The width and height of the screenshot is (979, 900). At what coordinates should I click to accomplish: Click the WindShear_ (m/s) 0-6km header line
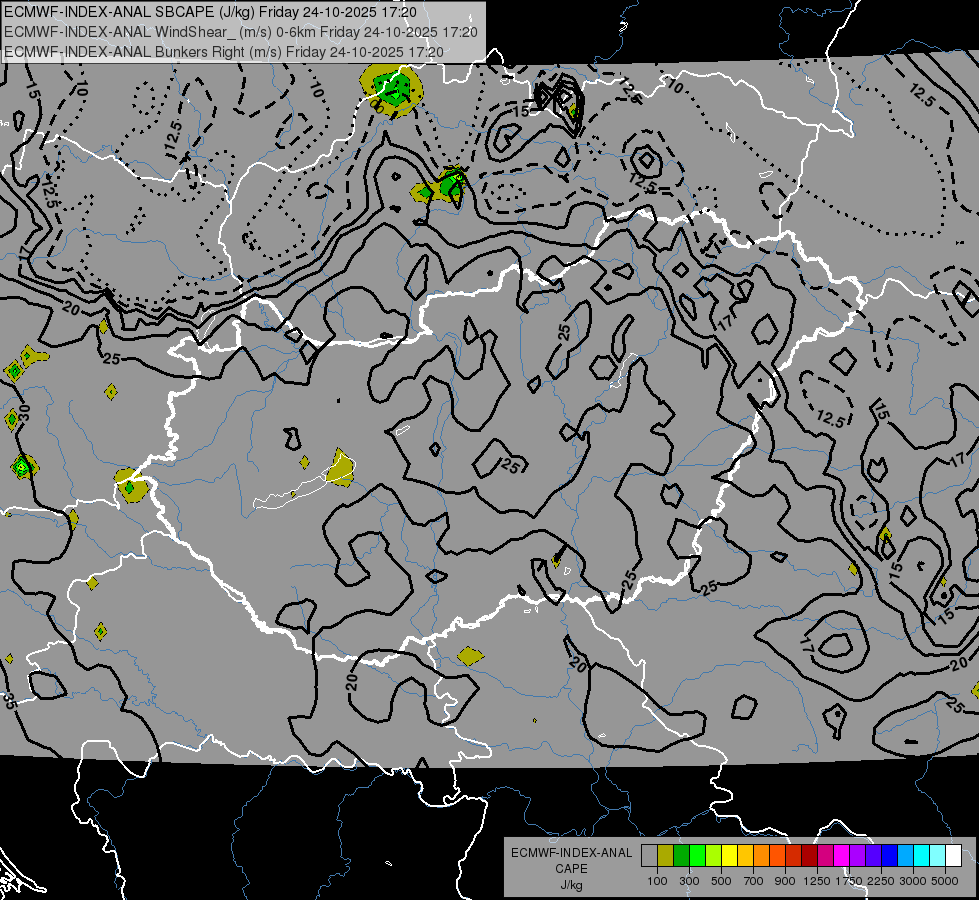[x=241, y=32]
